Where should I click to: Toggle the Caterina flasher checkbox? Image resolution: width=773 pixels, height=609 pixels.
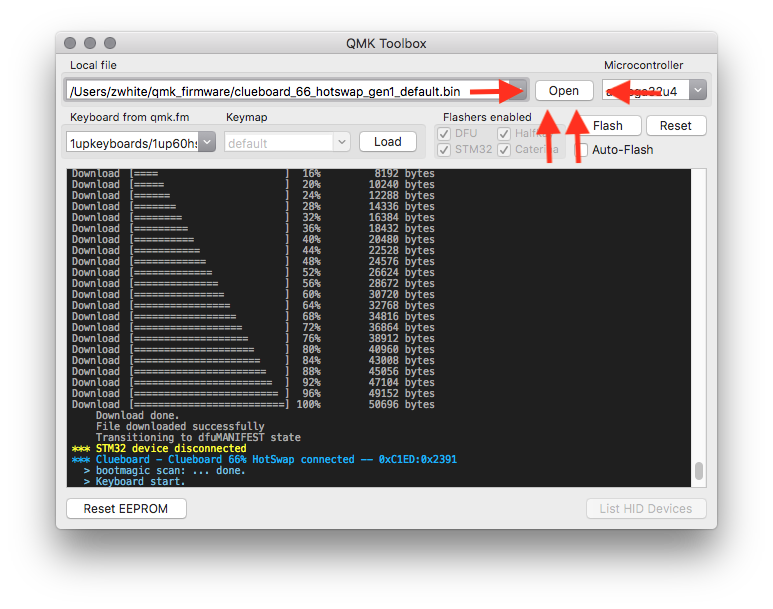(504, 149)
